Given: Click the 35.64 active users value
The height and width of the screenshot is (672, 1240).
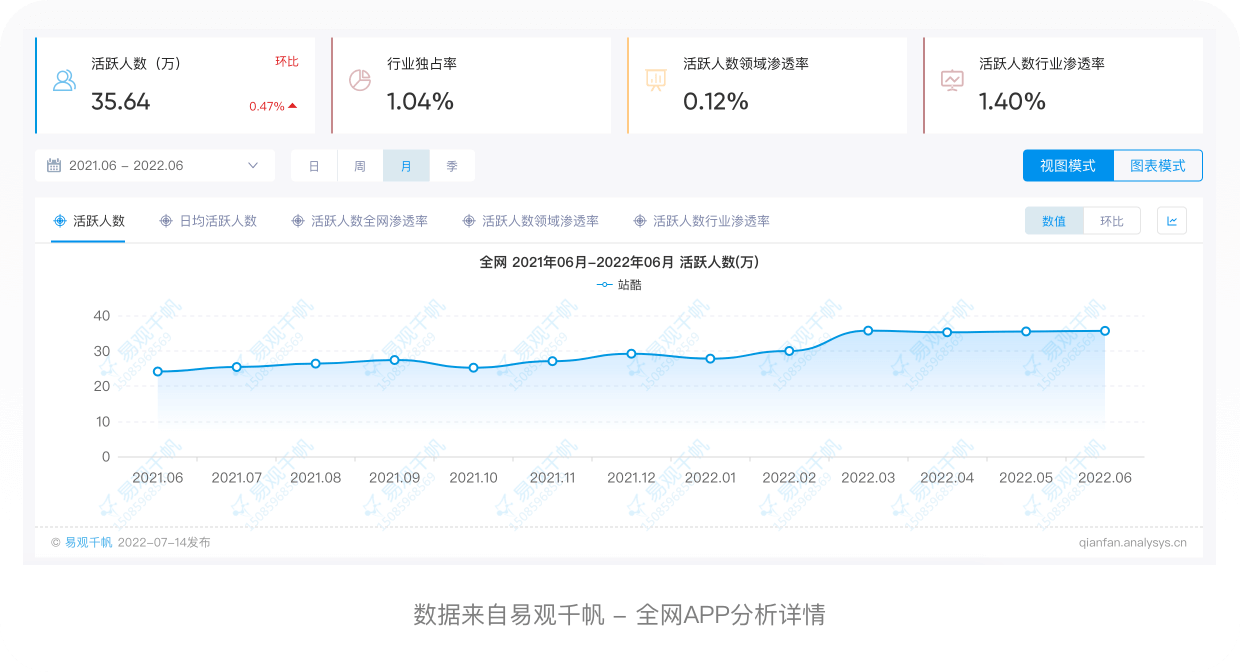Looking at the screenshot, I should (121, 101).
